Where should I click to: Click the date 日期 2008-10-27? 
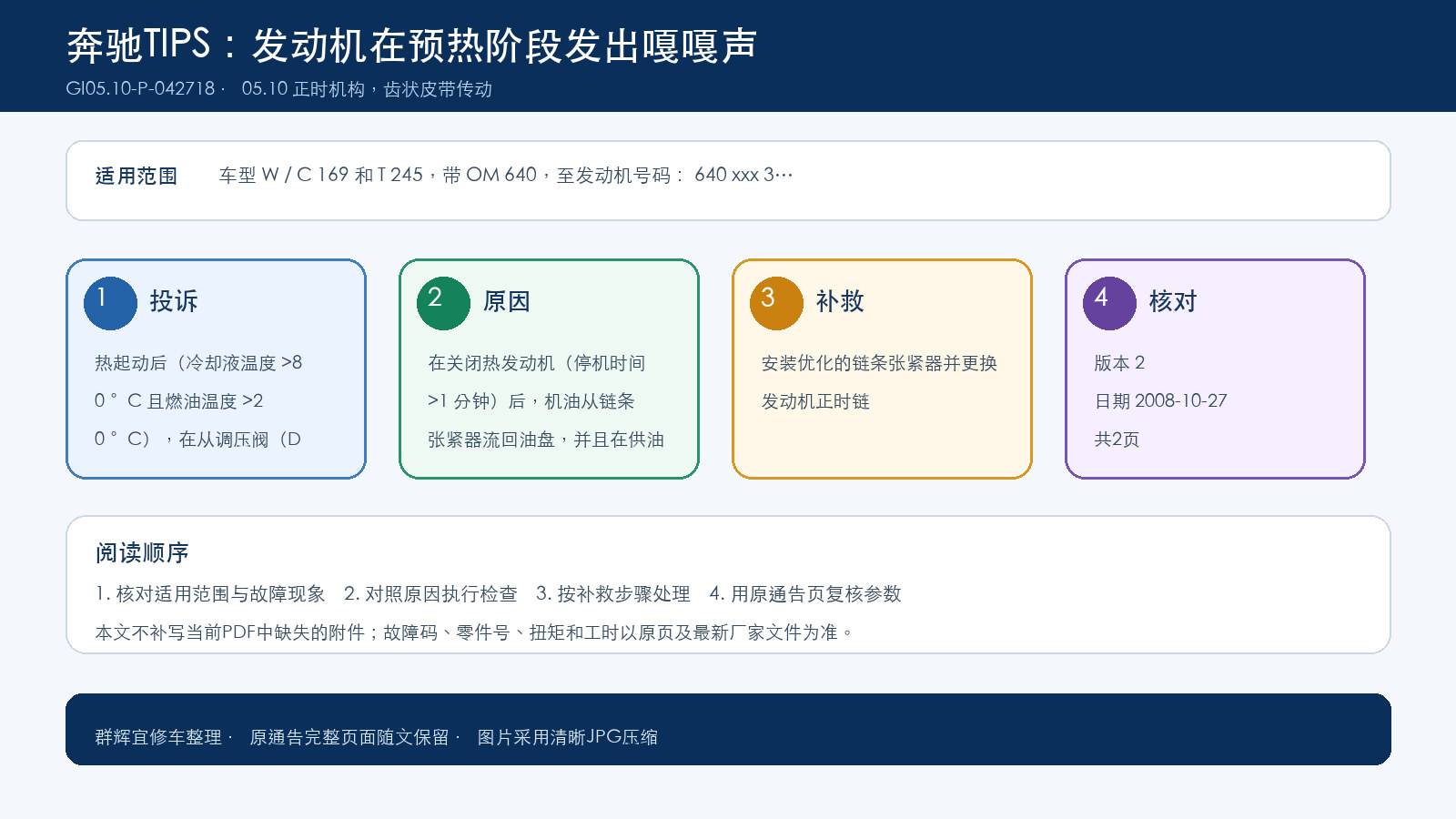point(1160,401)
